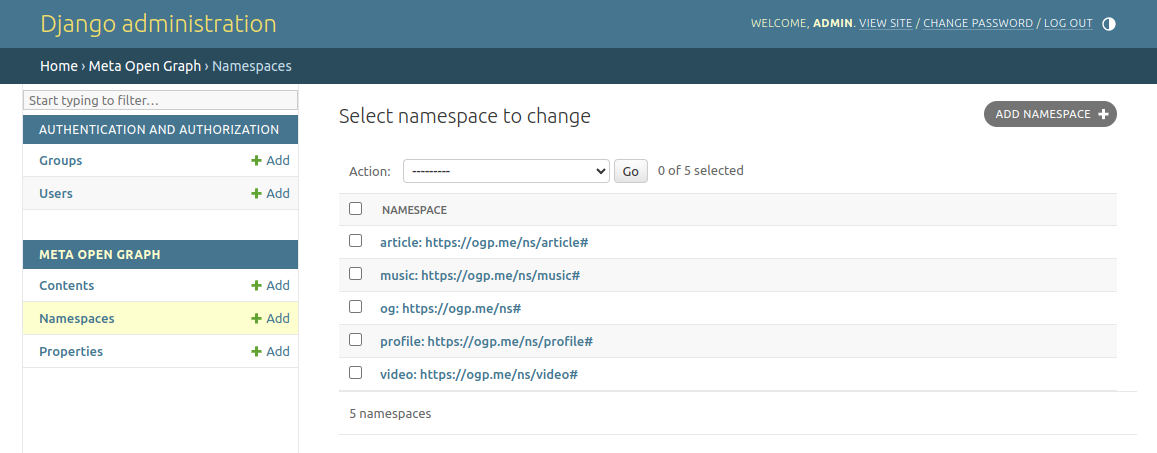
Task: Check the profile namespace row checkbox
Action: (x=356, y=339)
